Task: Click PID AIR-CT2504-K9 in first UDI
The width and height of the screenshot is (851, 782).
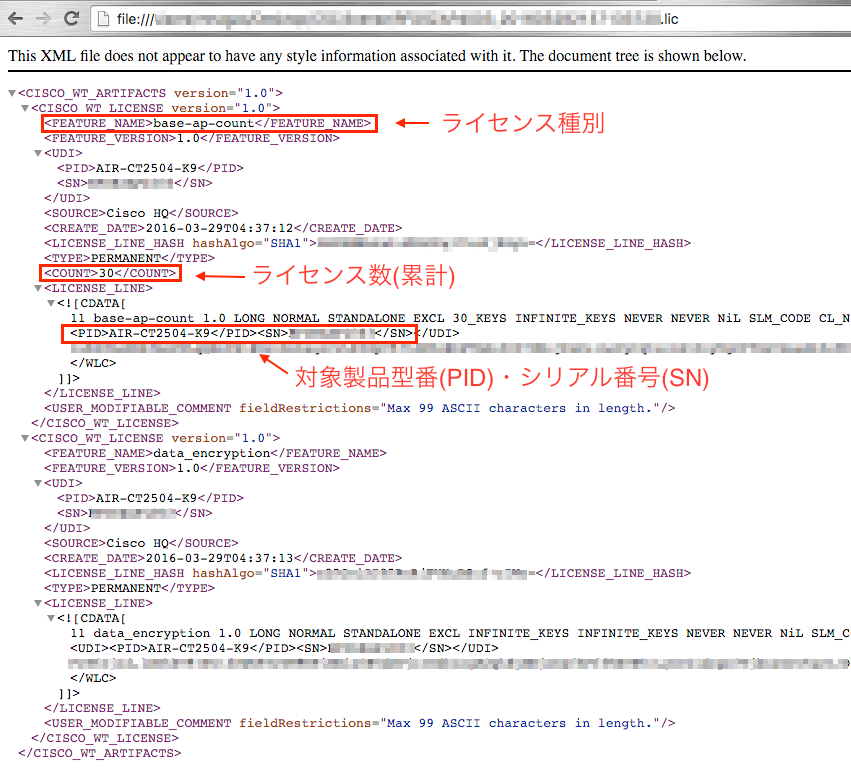Action: point(150,168)
